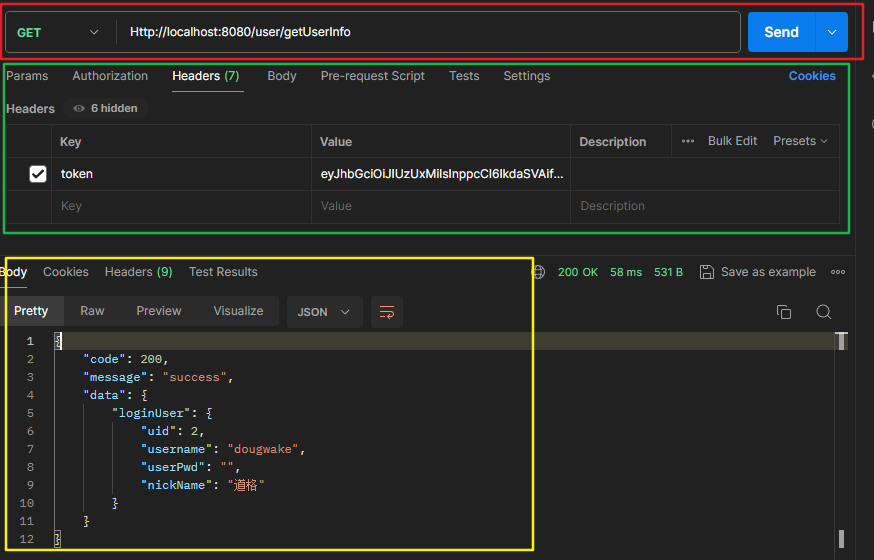The height and width of the screenshot is (560, 874).
Task: Click Save as example
Action: 758,272
